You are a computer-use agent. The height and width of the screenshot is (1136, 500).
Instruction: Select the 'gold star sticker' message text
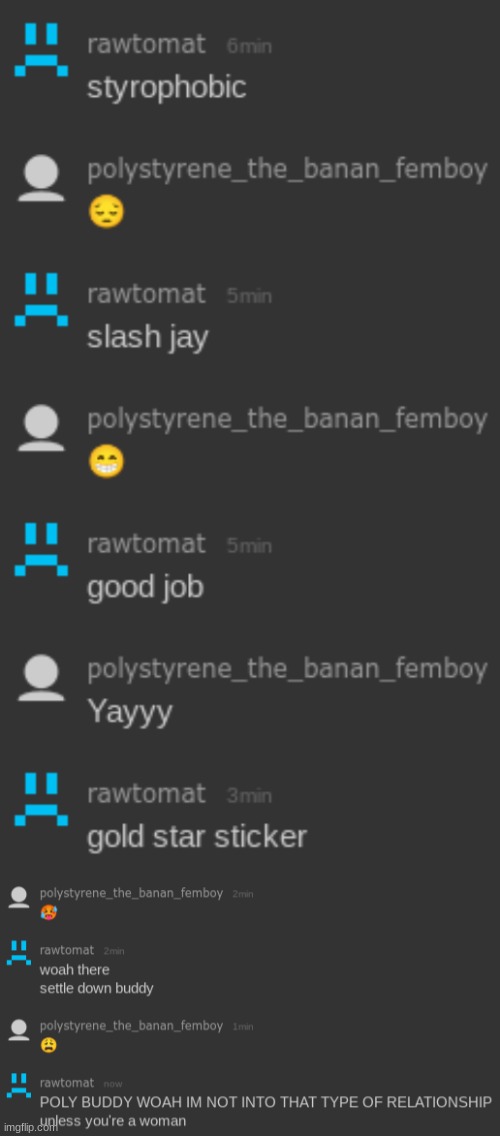(x=197, y=837)
